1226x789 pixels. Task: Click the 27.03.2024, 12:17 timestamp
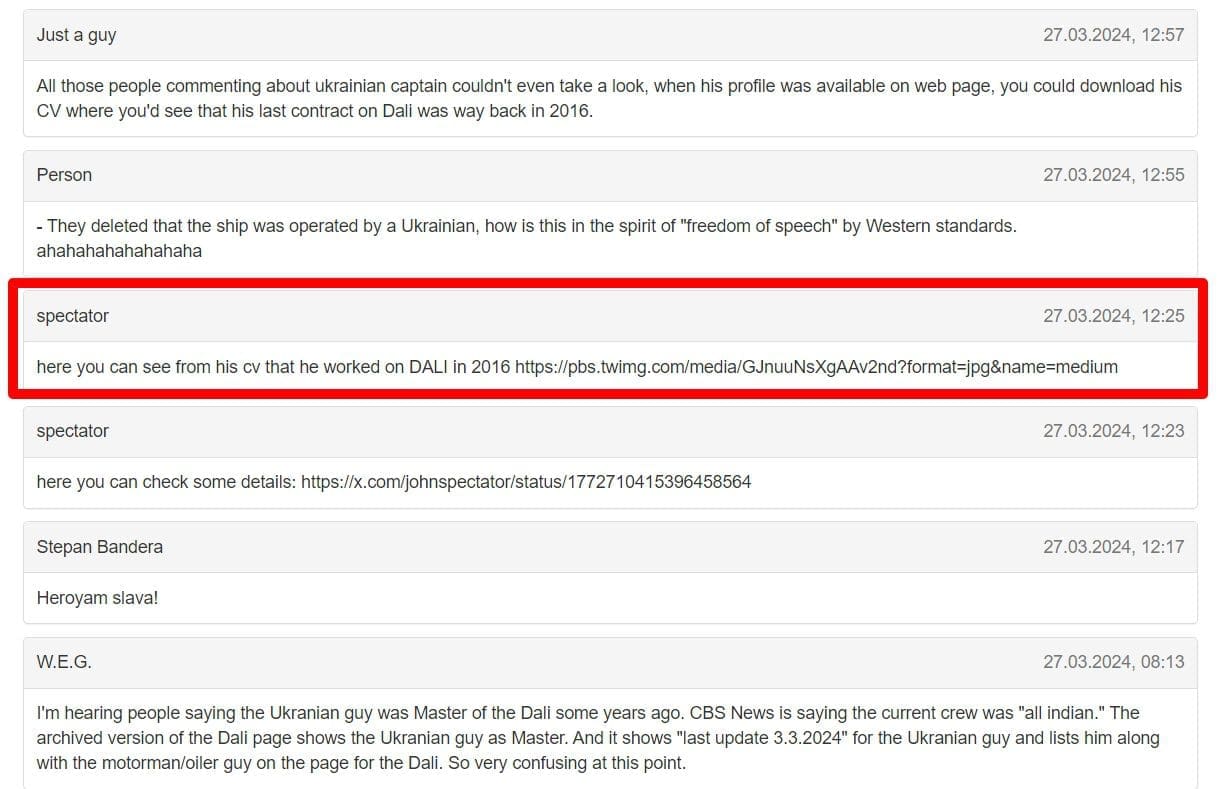1113,547
